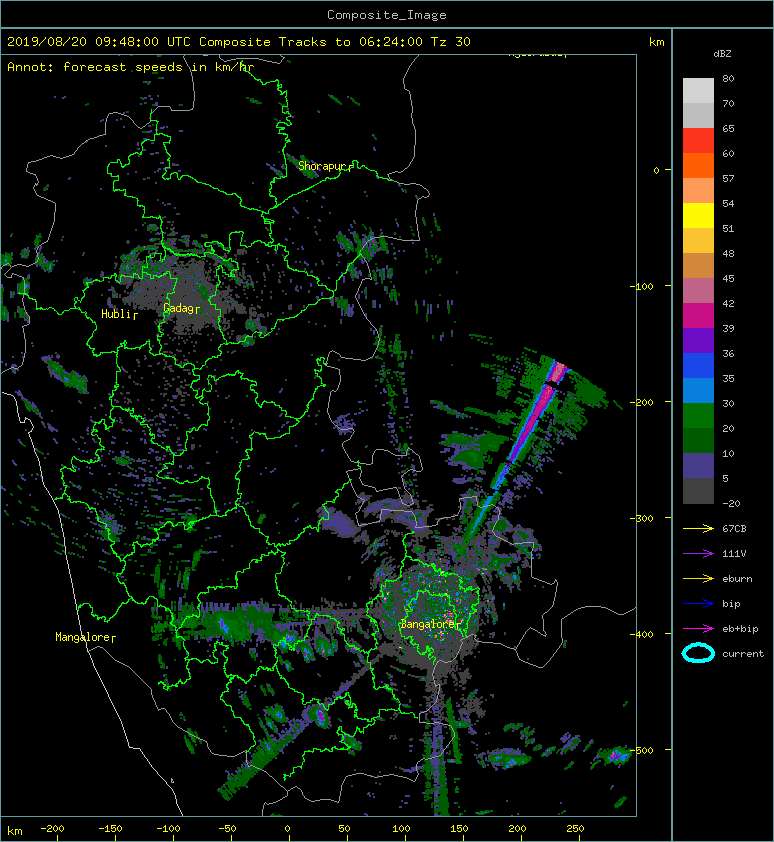The image size is (774, 842).
Task: Pick the bright green swatch below 30
Action: (x=698, y=416)
